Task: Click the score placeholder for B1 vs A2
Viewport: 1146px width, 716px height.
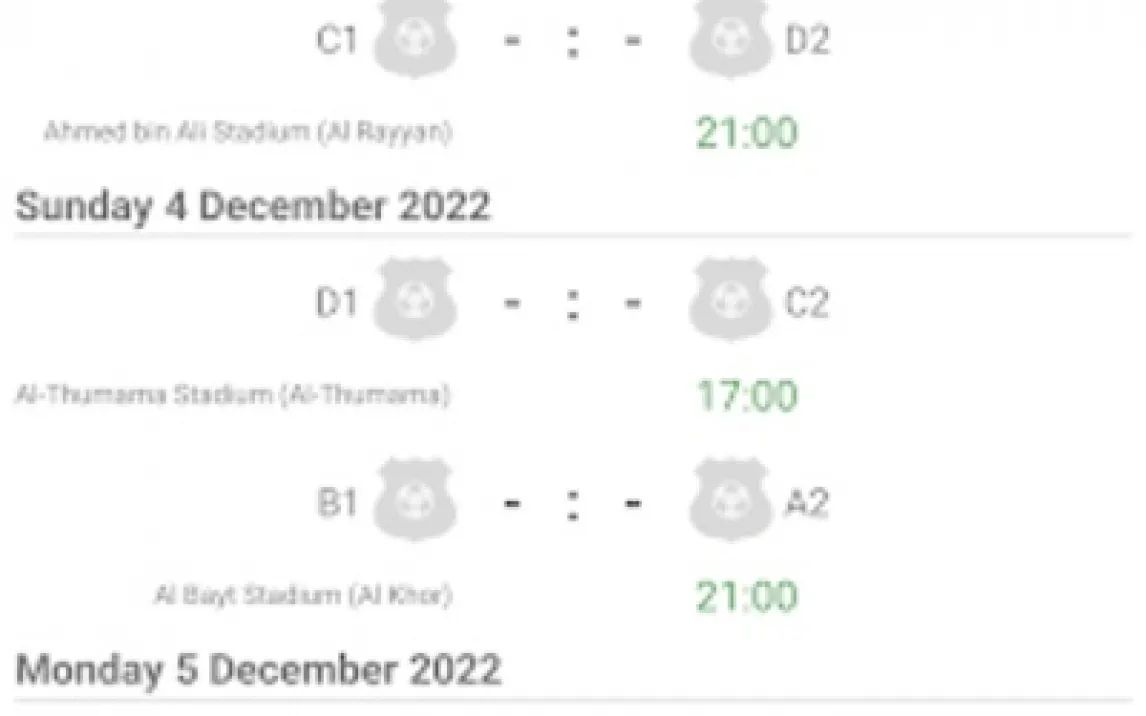Action: click(x=572, y=504)
